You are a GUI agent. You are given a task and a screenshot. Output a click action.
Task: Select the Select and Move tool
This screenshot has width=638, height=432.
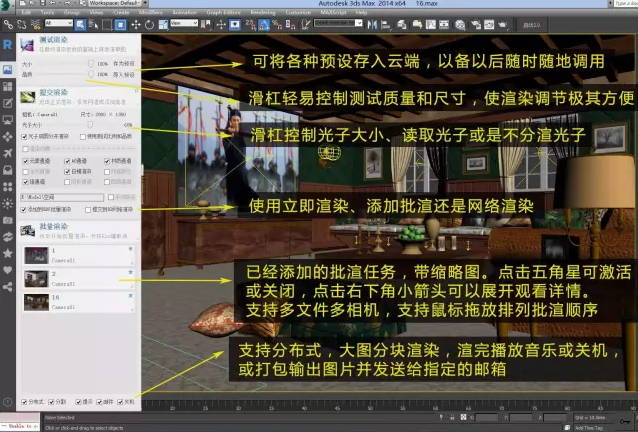(x=135, y=25)
